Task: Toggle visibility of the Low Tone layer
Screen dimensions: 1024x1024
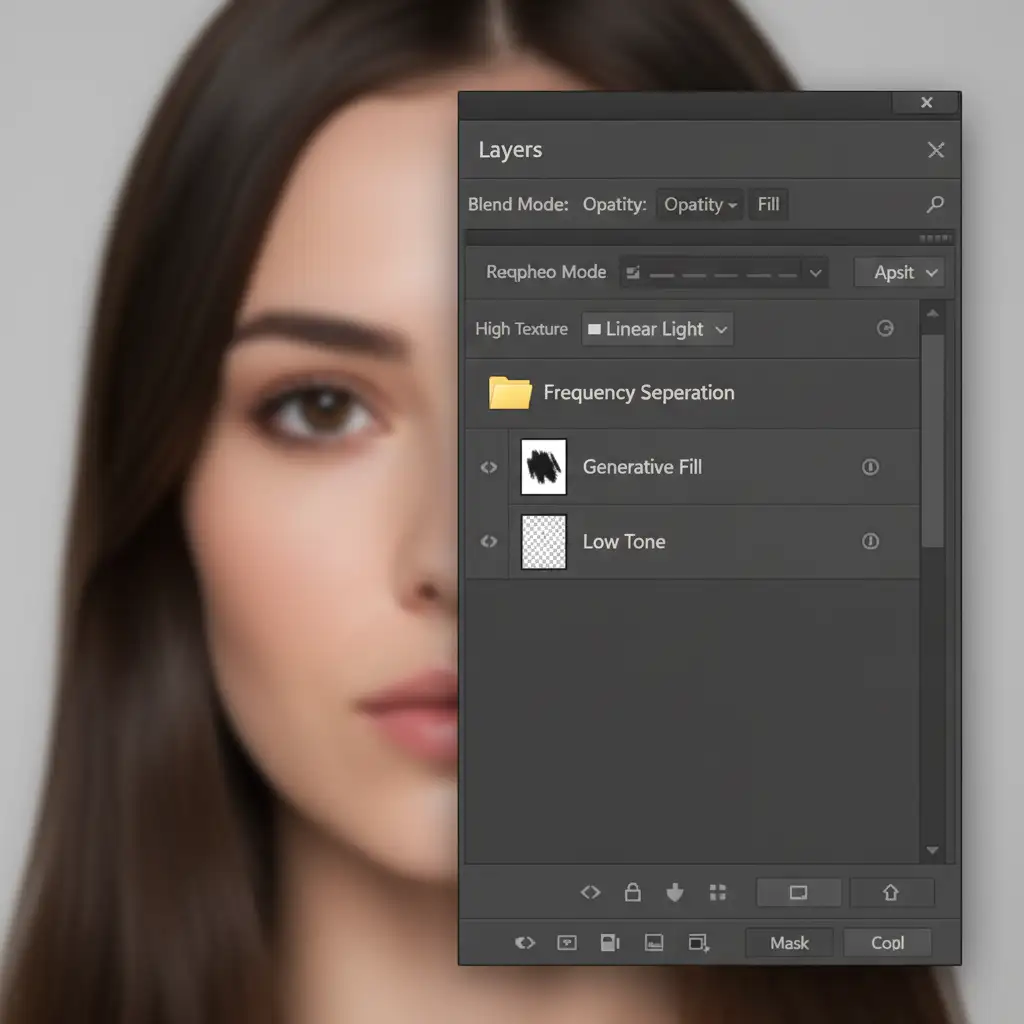Action: click(x=489, y=541)
